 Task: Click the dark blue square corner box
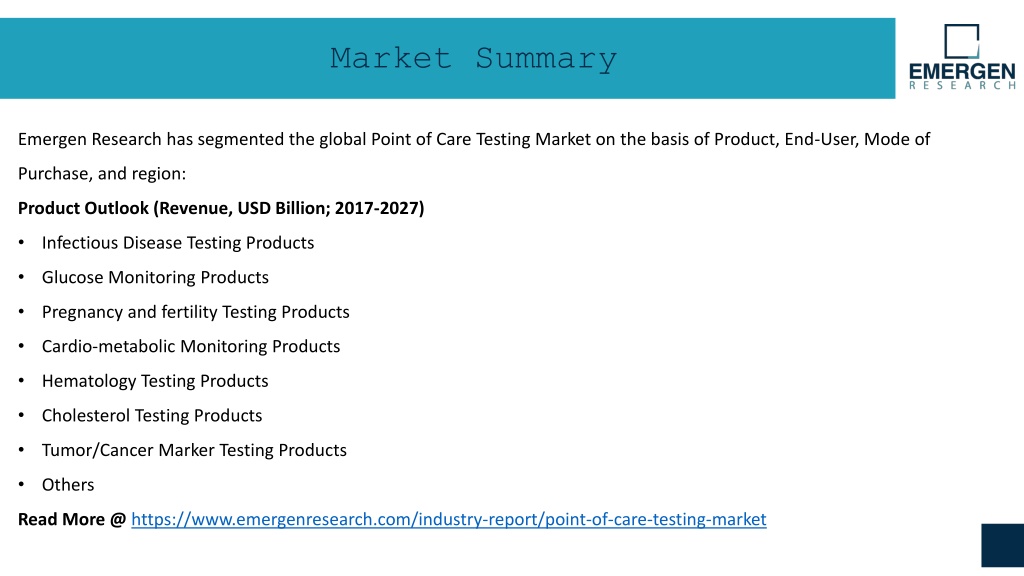click(x=1002, y=545)
